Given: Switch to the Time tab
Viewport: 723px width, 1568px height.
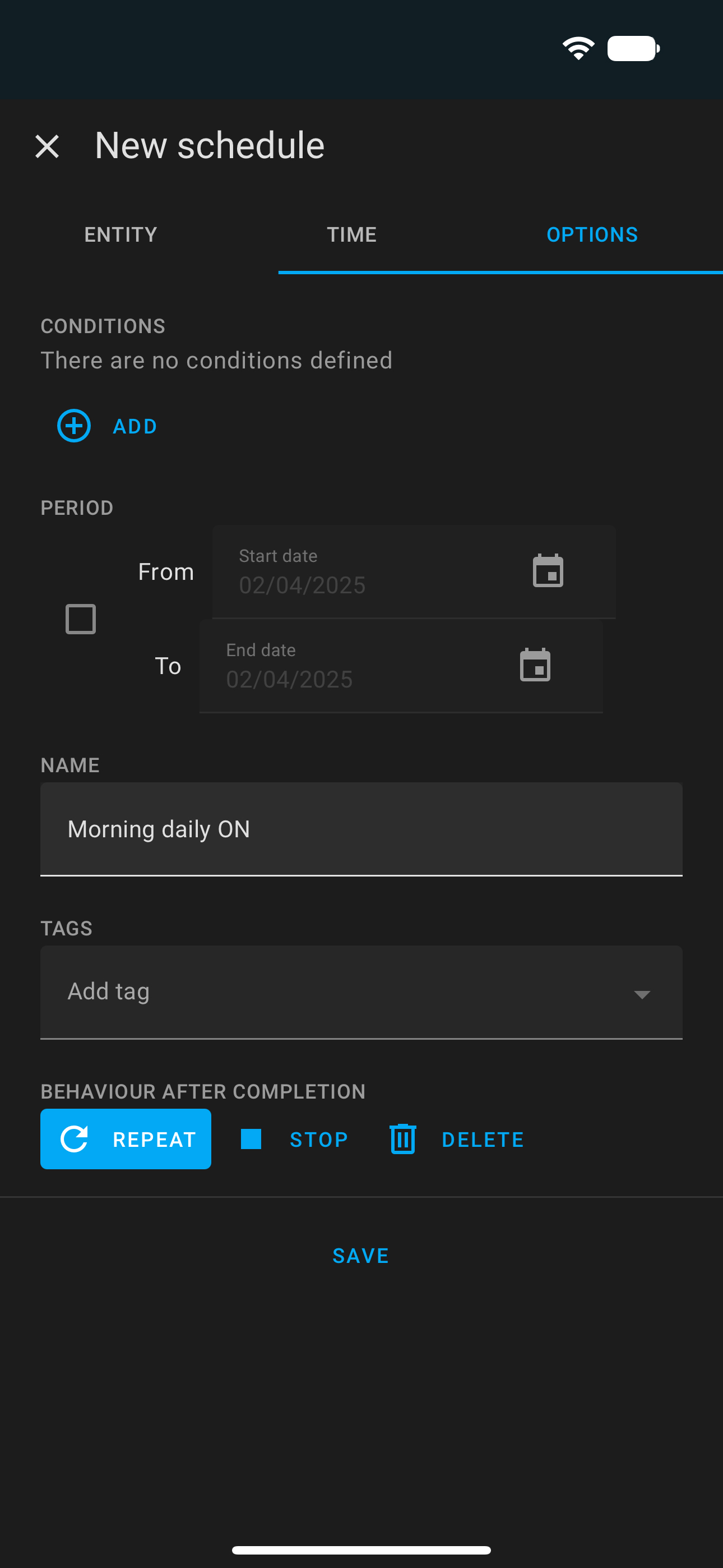Looking at the screenshot, I should 352,234.
